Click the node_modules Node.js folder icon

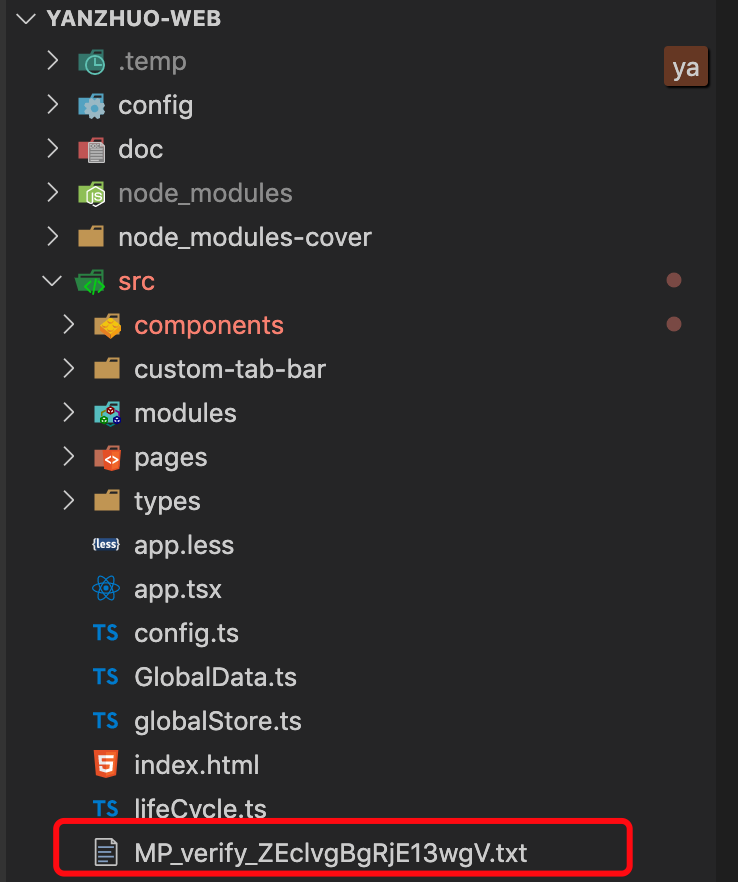point(92,194)
